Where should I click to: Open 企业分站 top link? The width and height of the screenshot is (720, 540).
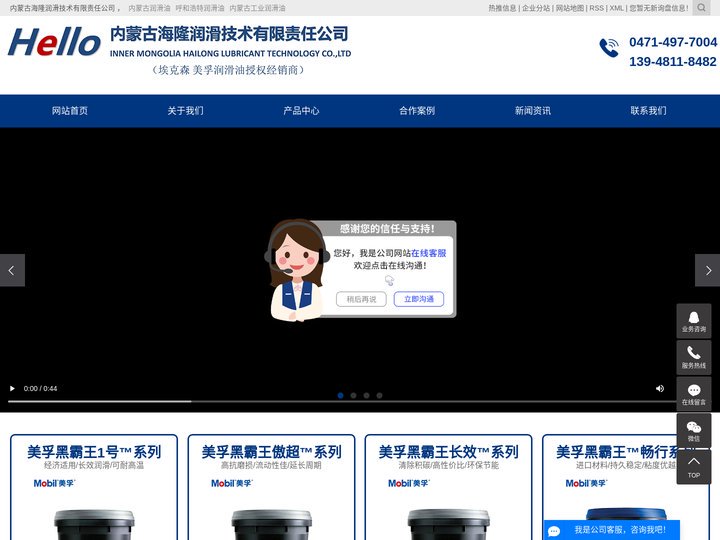click(536, 8)
